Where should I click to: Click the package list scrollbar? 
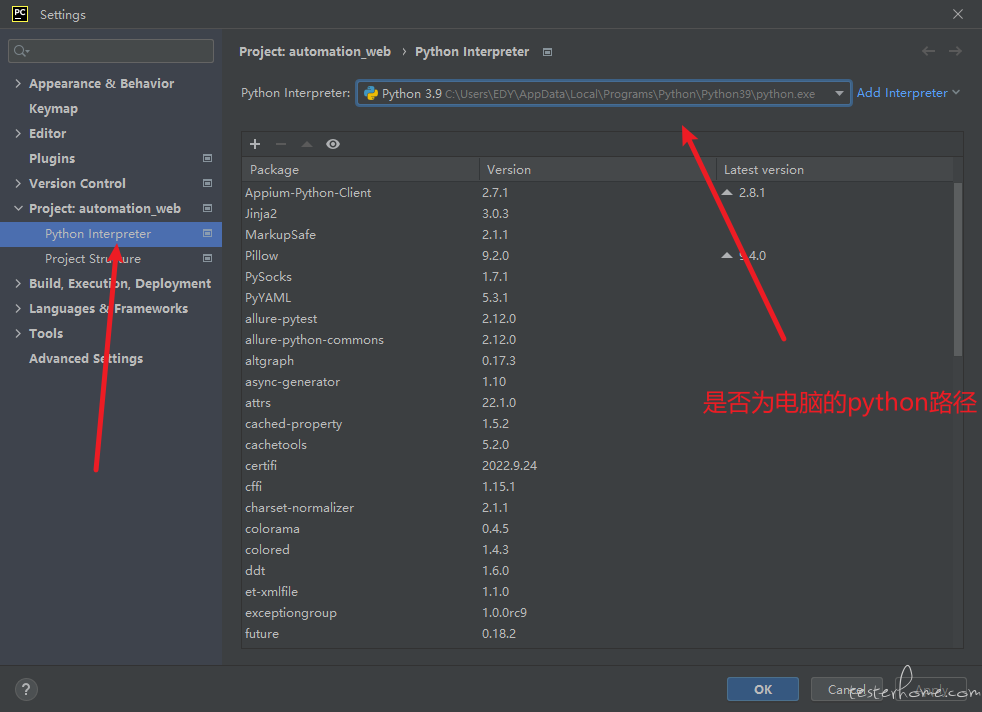(958, 269)
